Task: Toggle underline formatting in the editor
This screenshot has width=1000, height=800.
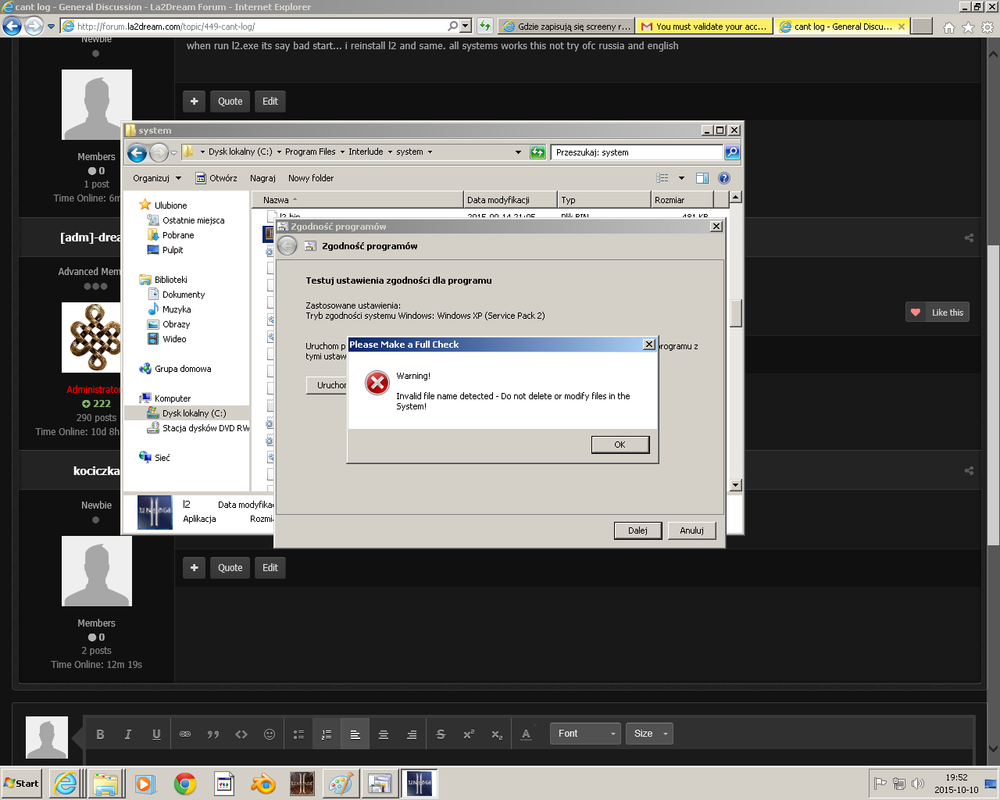Action: pyautogui.click(x=156, y=734)
